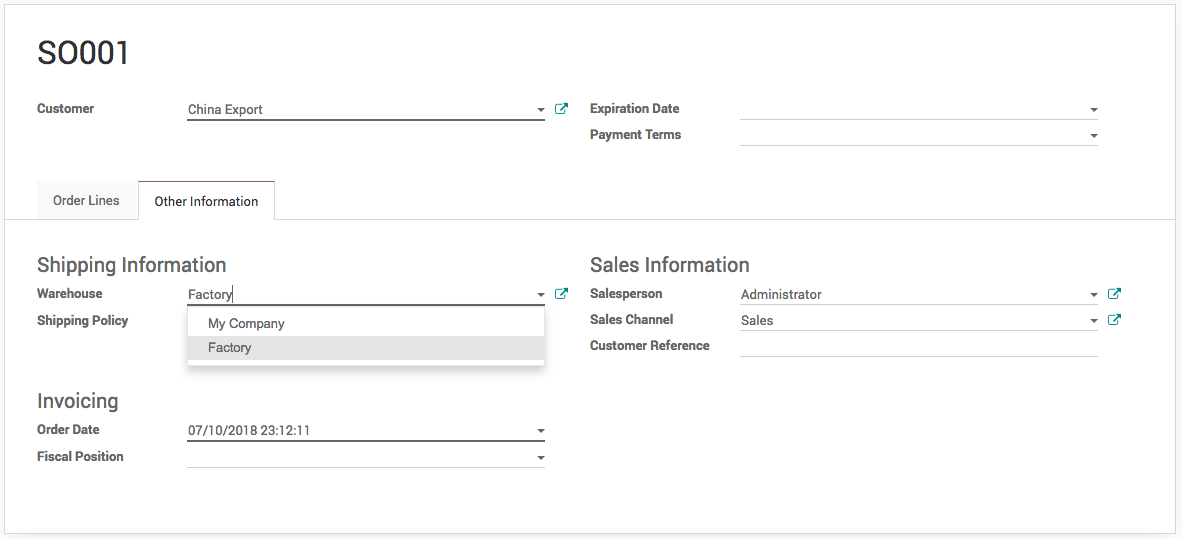This screenshot has height=539, width=1182.
Task: Expand the Fiscal Position dropdown
Action: pyautogui.click(x=541, y=458)
